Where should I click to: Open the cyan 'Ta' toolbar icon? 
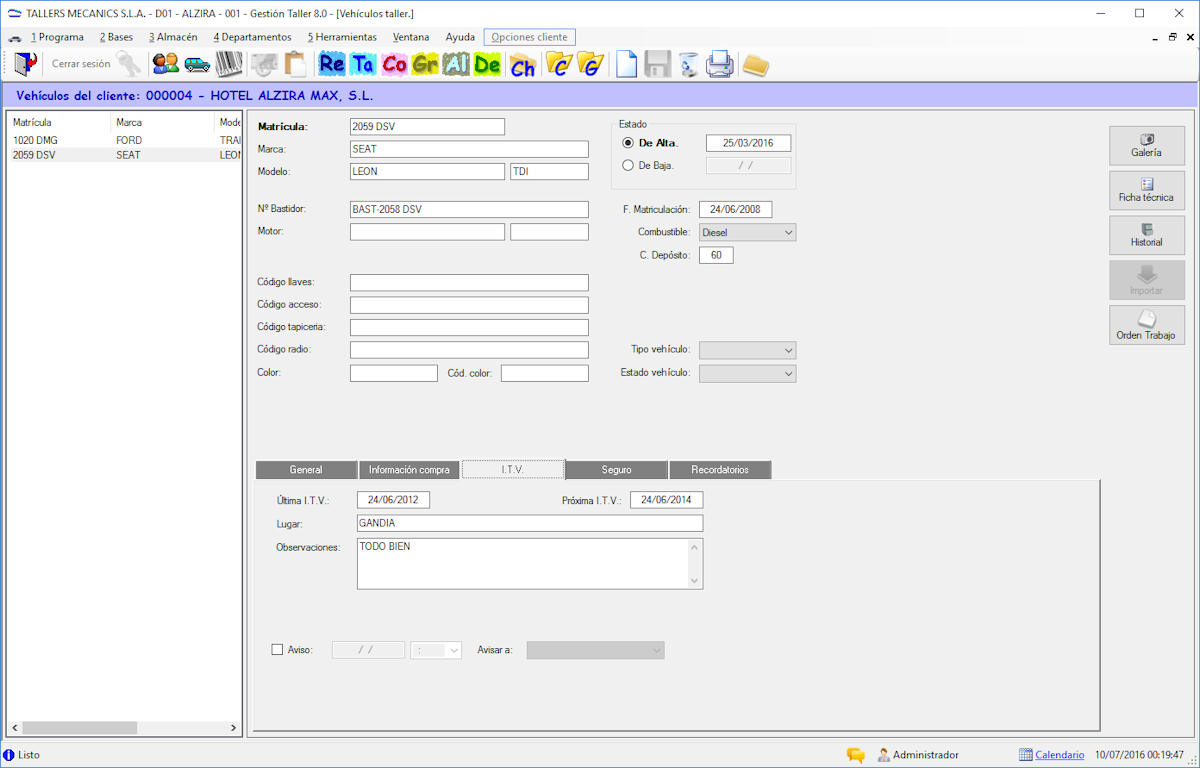(363, 64)
